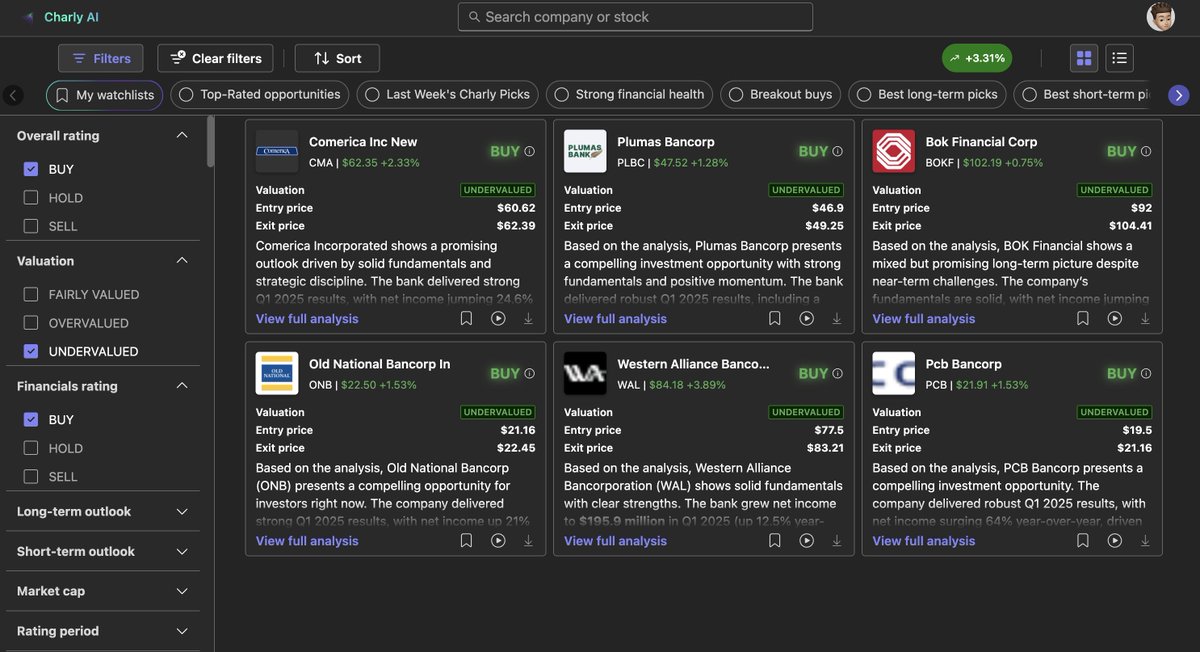Download the Old National Bancorp analysis
Image resolution: width=1200 pixels, height=652 pixels.
tap(528, 540)
